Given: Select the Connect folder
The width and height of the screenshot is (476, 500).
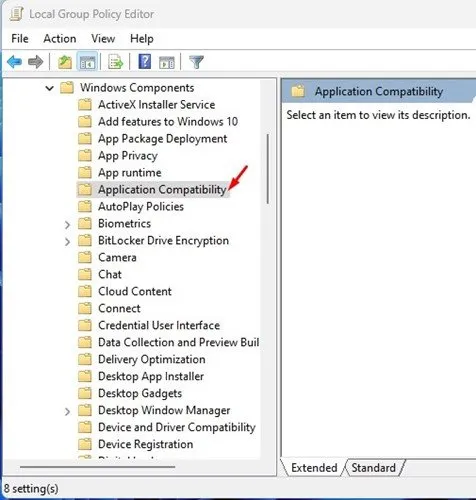Looking at the screenshot, I should [119, 308].
